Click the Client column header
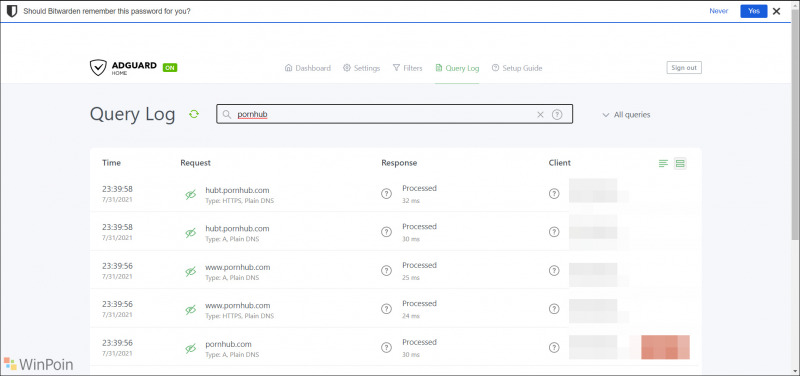Image resolution: width=800 pixels, height=376 pixels. (x=560, y=163)
